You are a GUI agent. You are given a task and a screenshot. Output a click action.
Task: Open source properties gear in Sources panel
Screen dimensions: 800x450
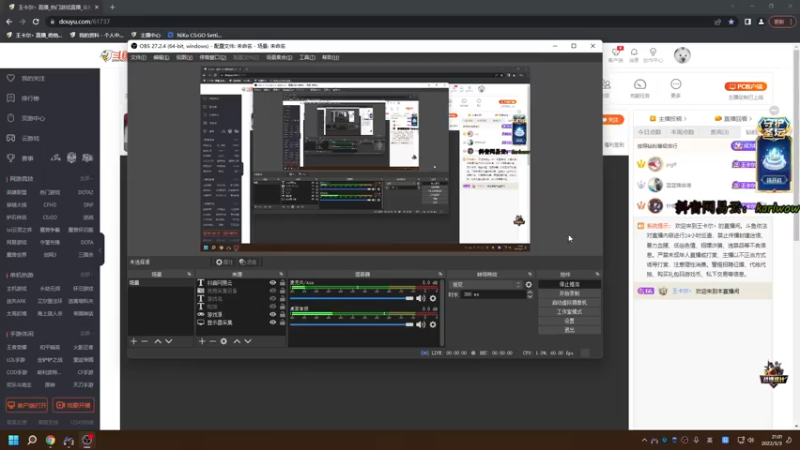(x=223, y=341)
